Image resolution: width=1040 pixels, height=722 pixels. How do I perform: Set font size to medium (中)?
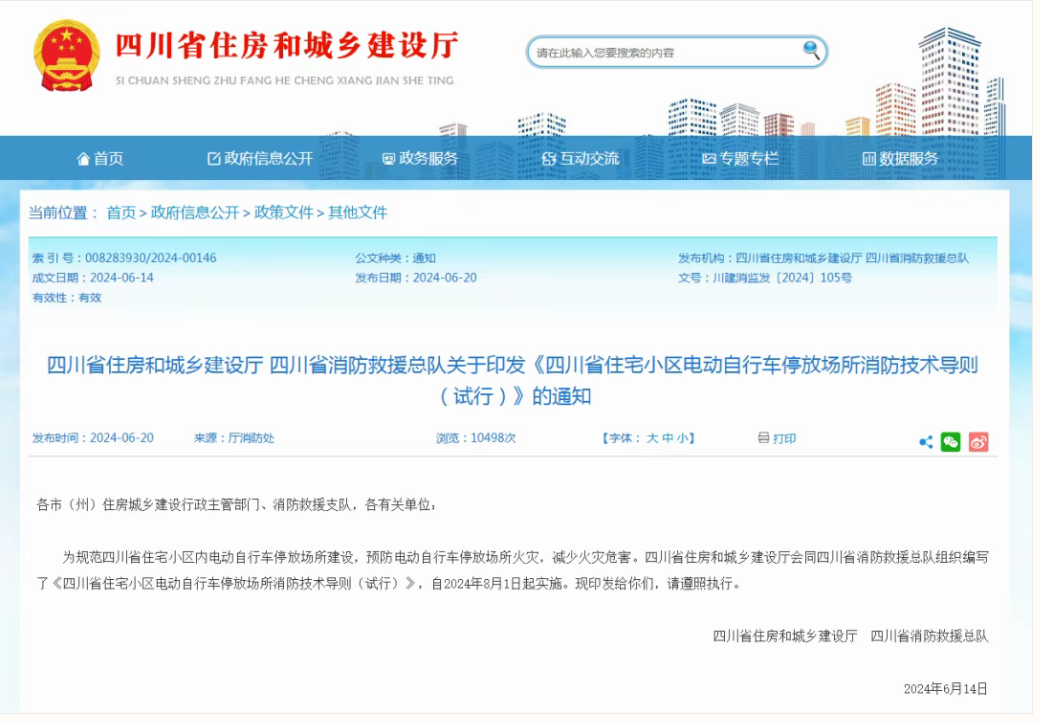click(x=667, y=438)
